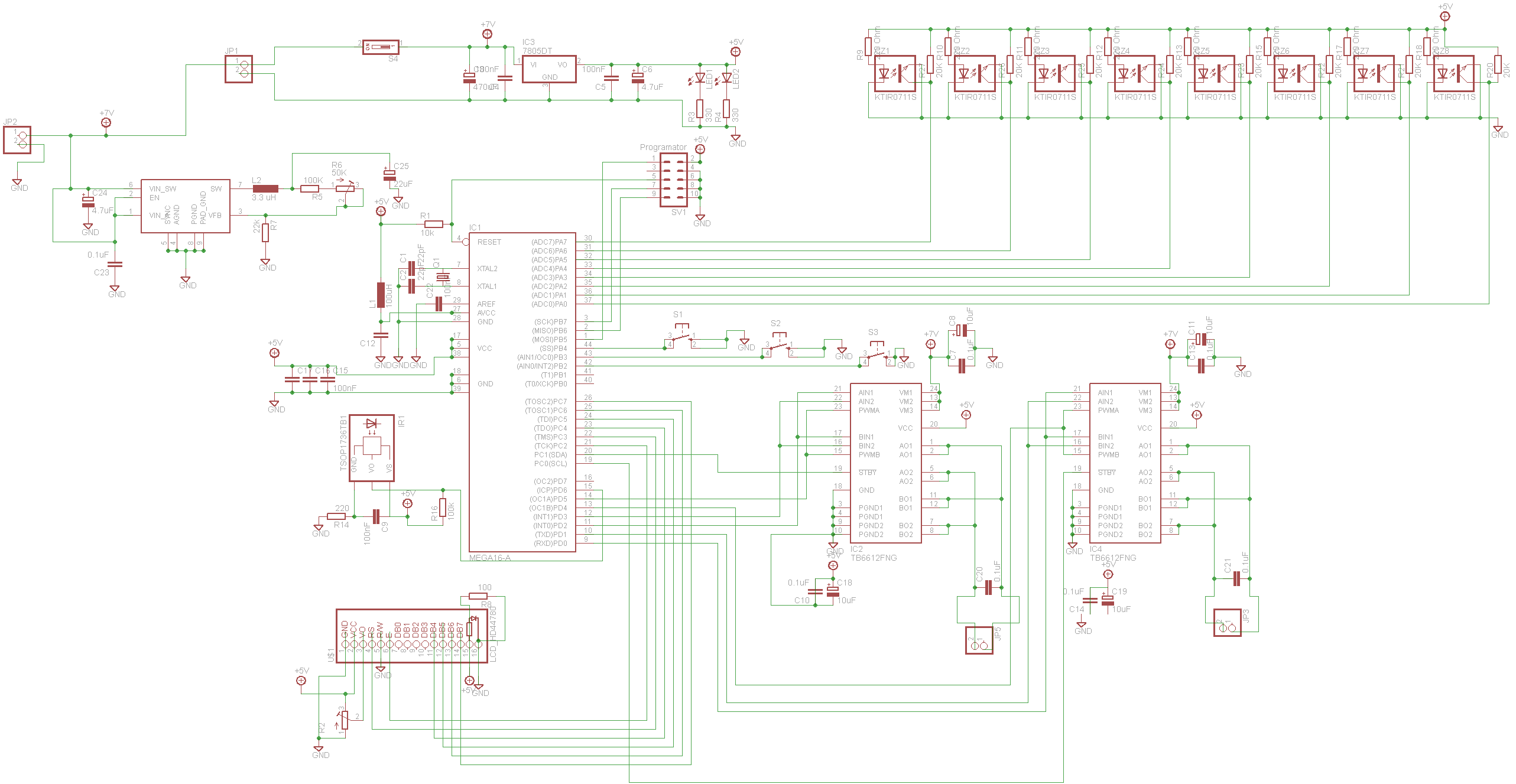Select the IC2 TB6612FNG motor driver

[885, 463]
